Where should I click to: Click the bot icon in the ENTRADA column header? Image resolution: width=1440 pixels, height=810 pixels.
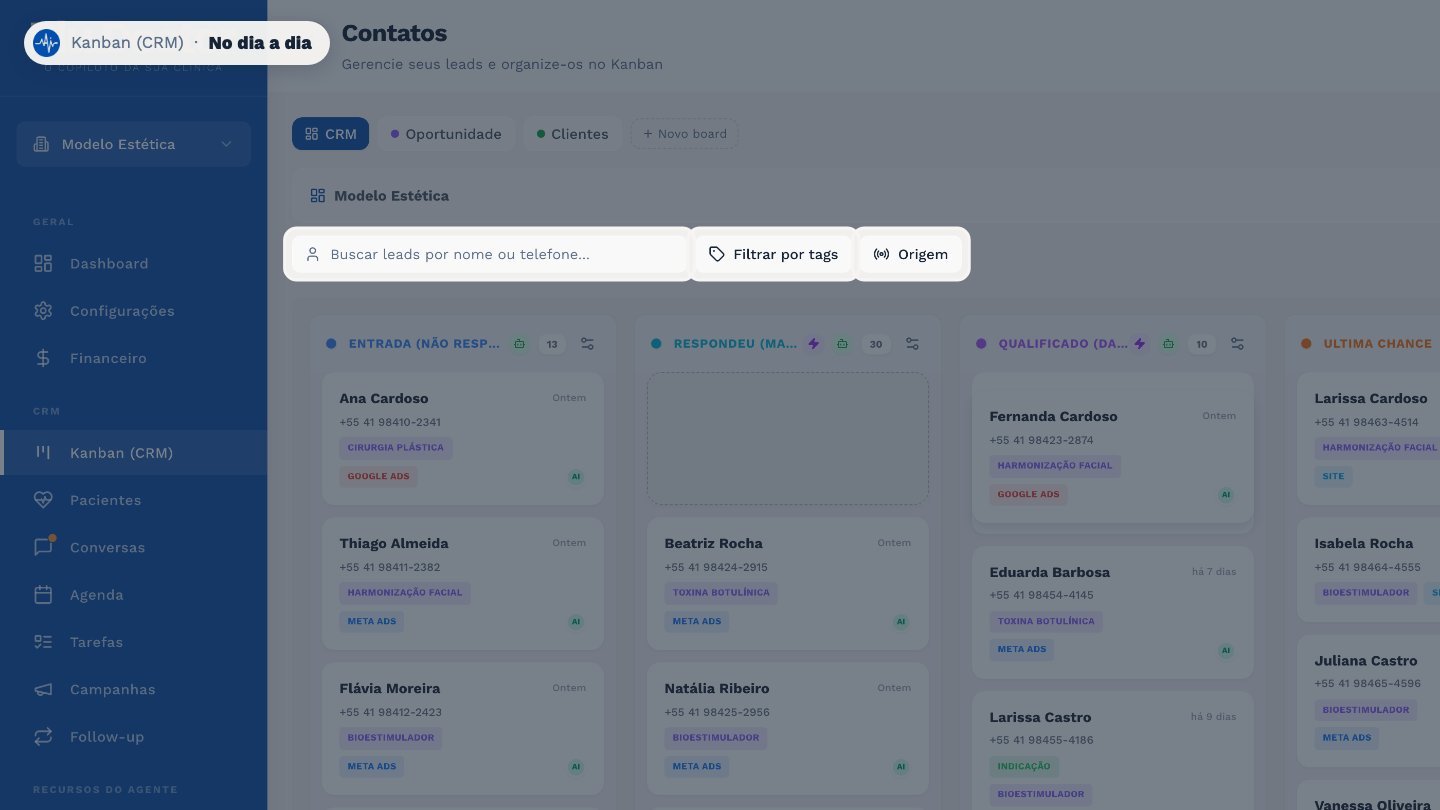(x=519, y=344)
